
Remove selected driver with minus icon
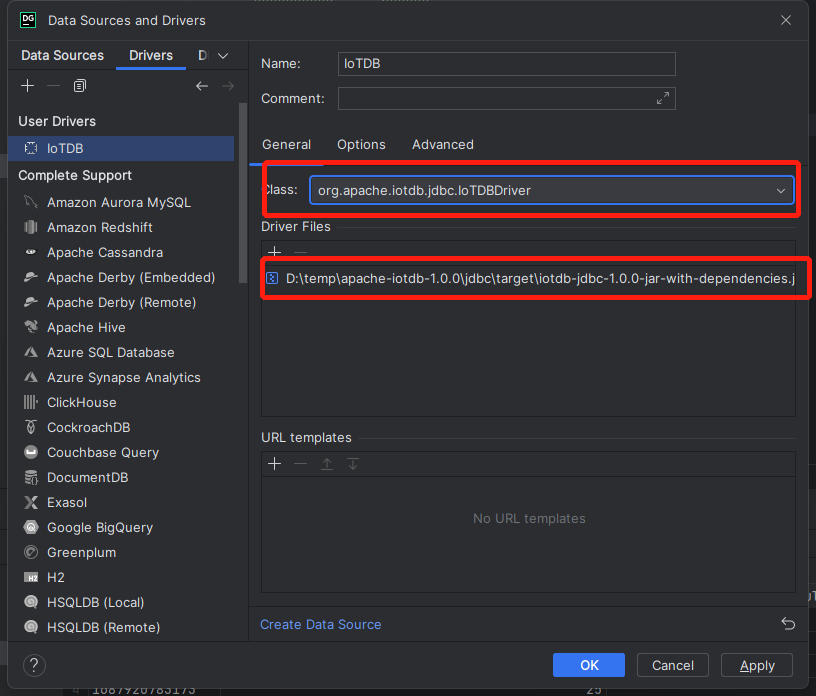[53, 86]
